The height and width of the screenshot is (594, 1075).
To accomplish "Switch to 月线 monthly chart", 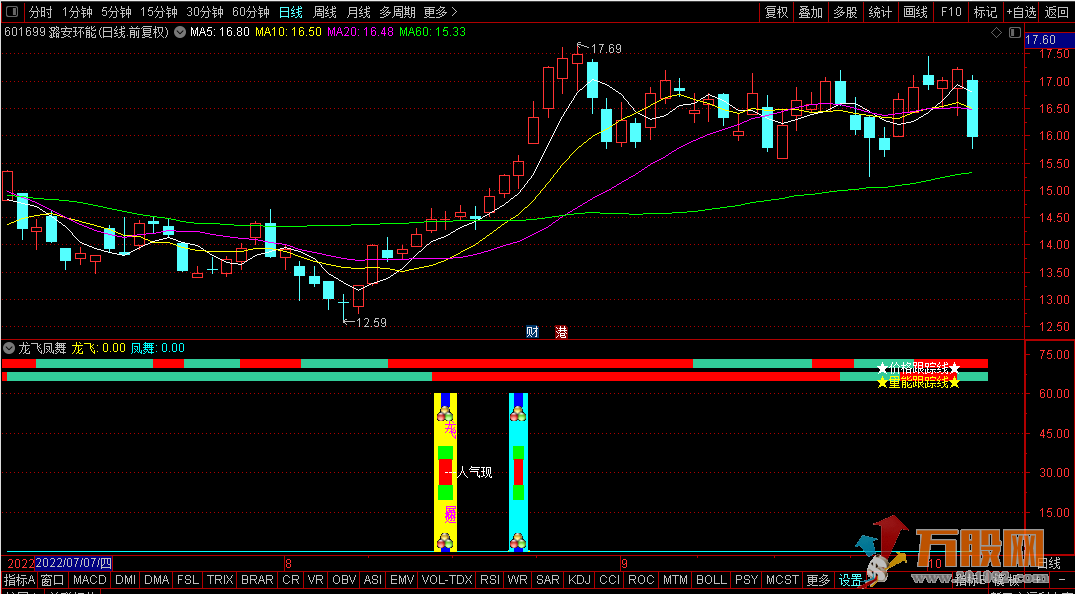I will (x=358, y=12).
